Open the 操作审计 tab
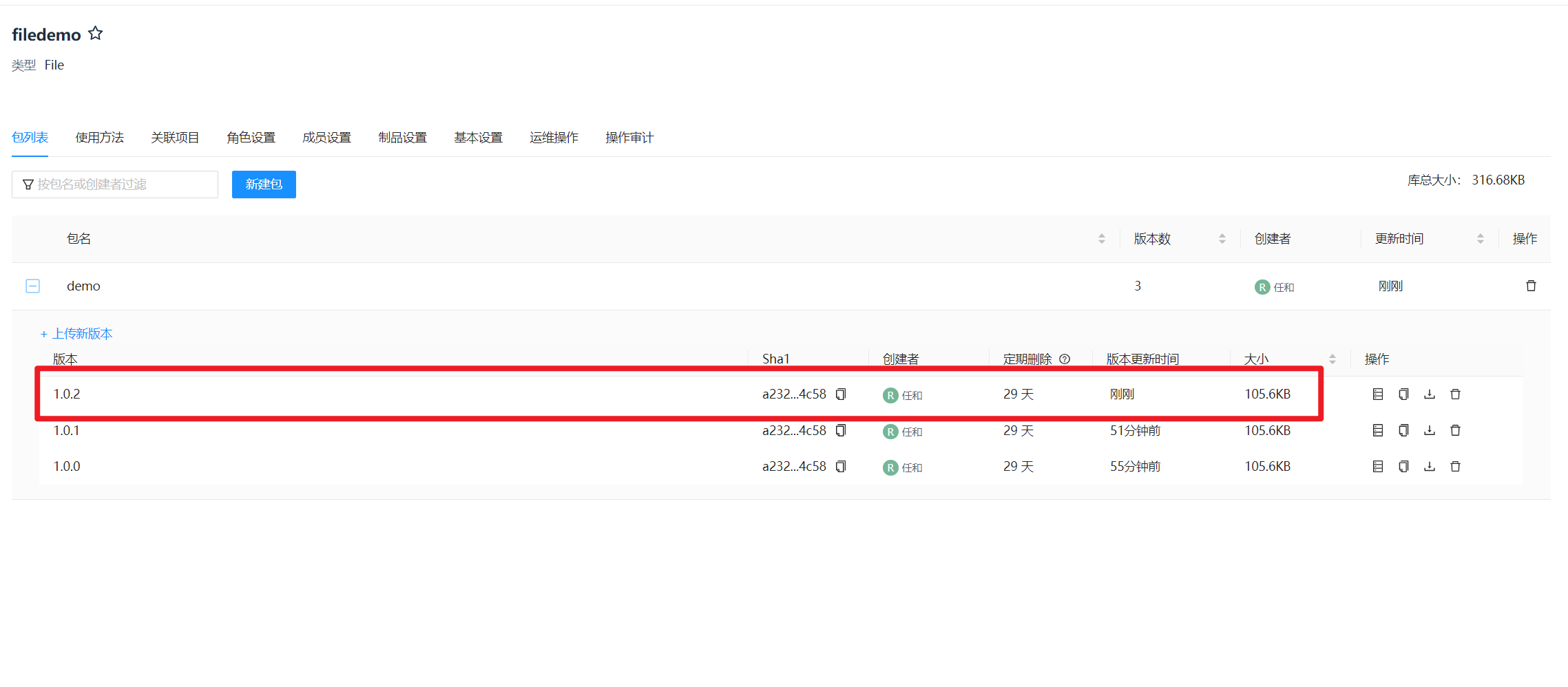 (x=629, y=138)
